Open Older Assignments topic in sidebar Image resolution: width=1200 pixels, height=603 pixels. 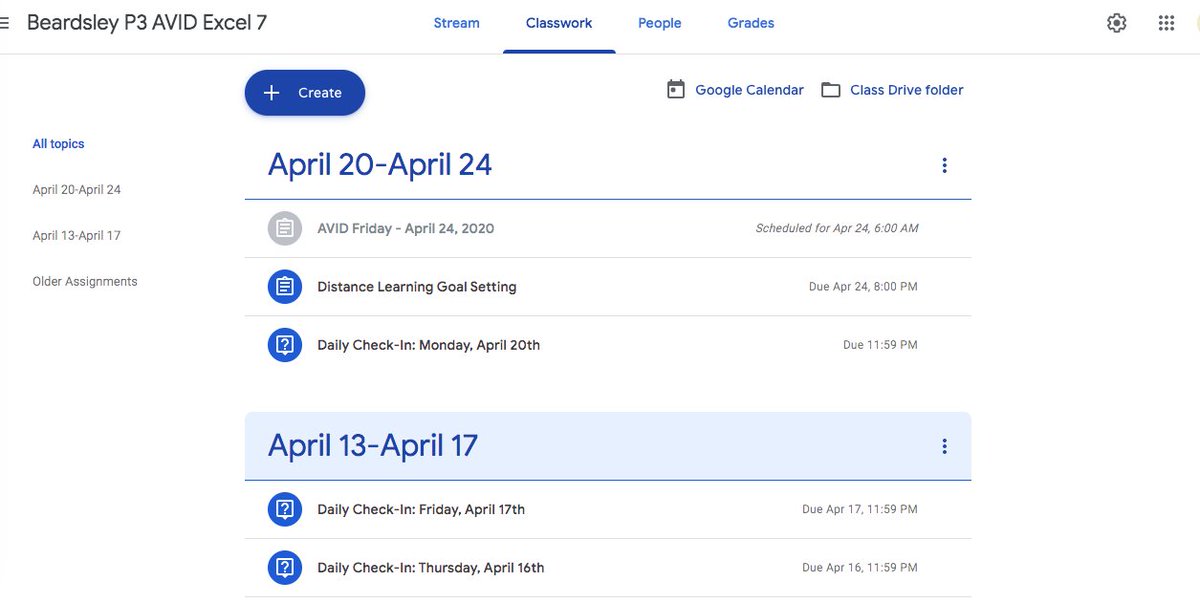point(85,282)
